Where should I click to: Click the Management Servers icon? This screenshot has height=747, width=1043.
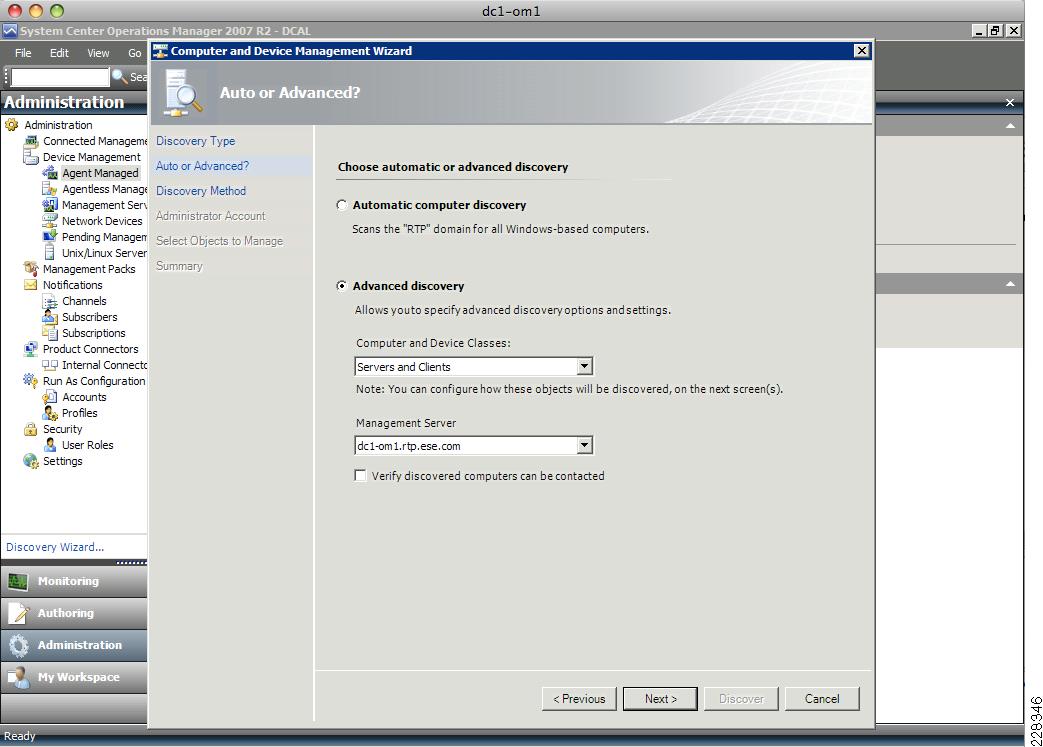(50, 205)
